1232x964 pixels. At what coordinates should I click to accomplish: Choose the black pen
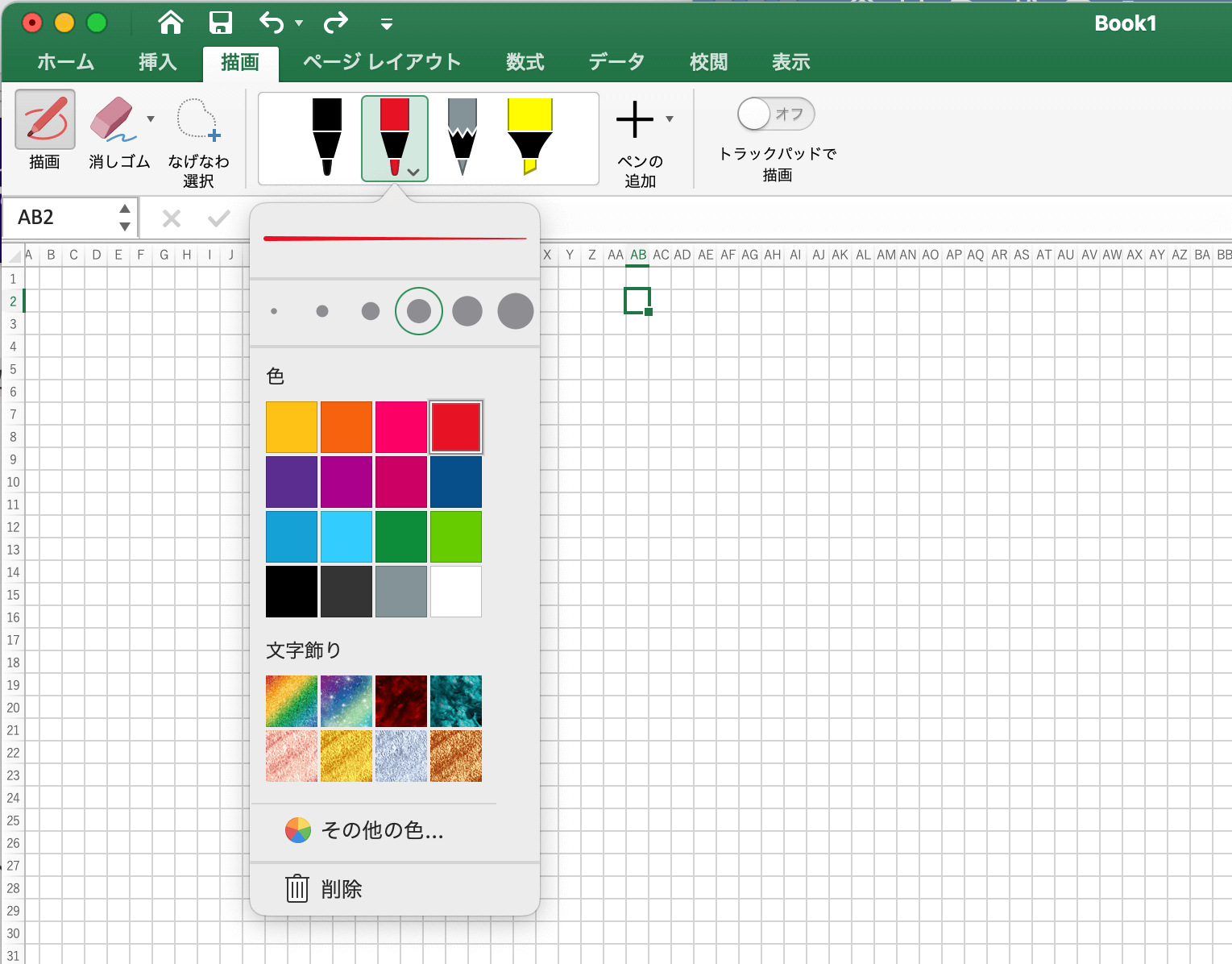[x=326, y=136]
